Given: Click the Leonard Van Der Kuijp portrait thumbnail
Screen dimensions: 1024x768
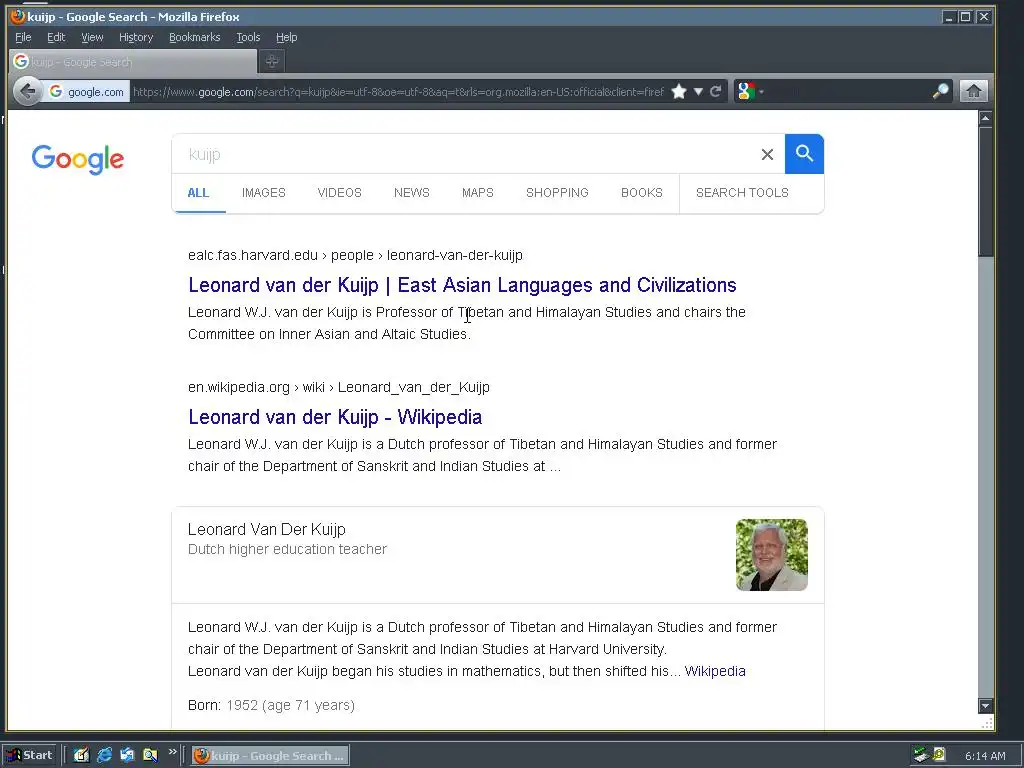Looking at the screenshot, I should click(x=772, y=555).
